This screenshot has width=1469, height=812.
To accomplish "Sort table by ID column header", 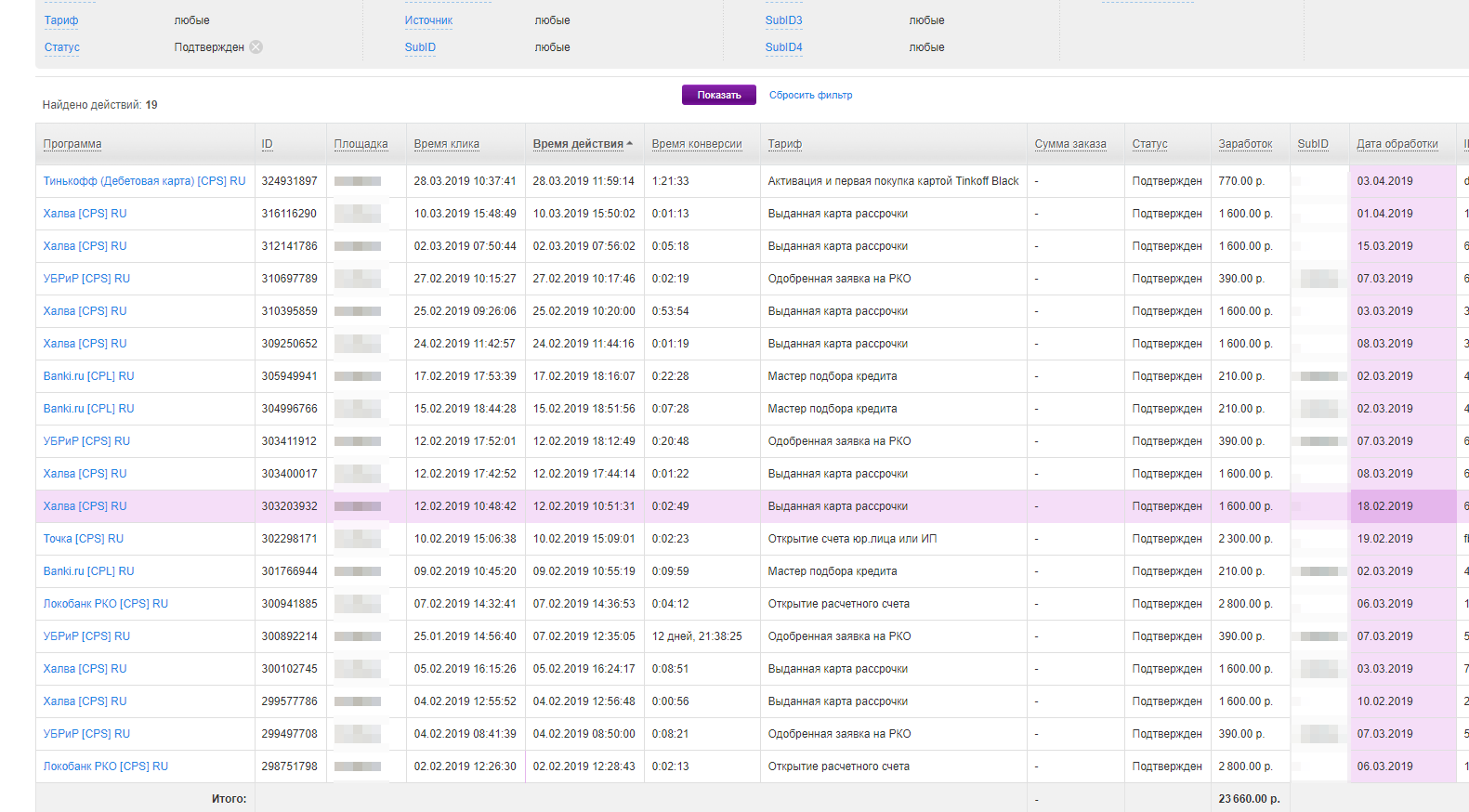I will pyautogui.click(x=268, y=144).
